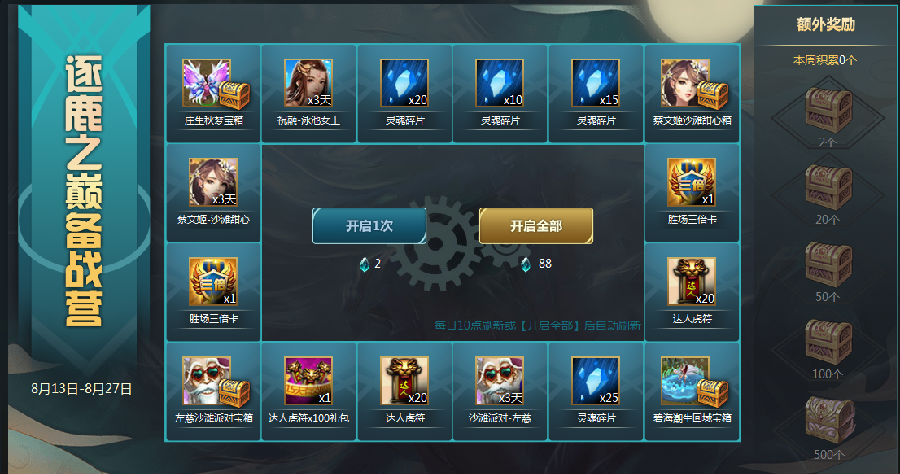Click the gold 开启全部 button

coord(536,226)
